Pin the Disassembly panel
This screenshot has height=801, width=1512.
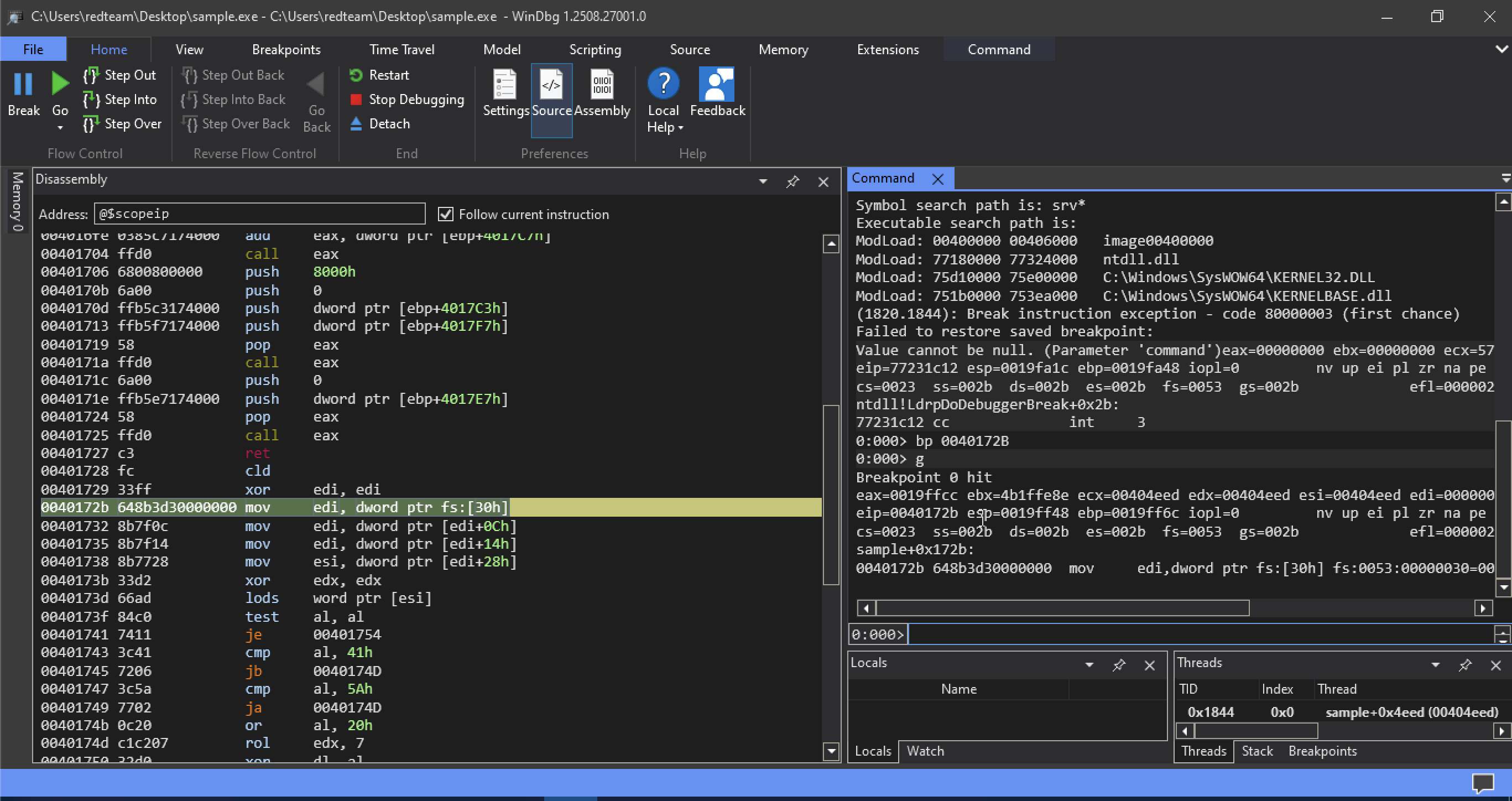(x=793, y=181)
